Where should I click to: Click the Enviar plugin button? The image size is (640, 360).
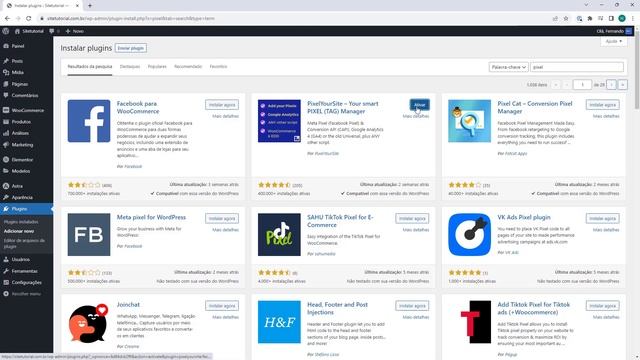click(131, 48)
